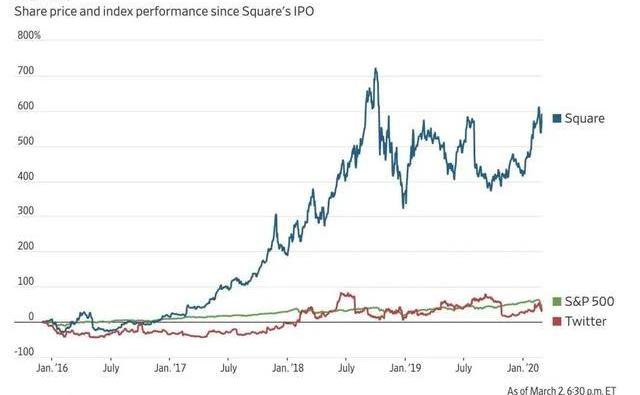Click the Square line's highest peak above 700
Image resolution: width=640 pixels, height=395 pixels.
point(376,70)
